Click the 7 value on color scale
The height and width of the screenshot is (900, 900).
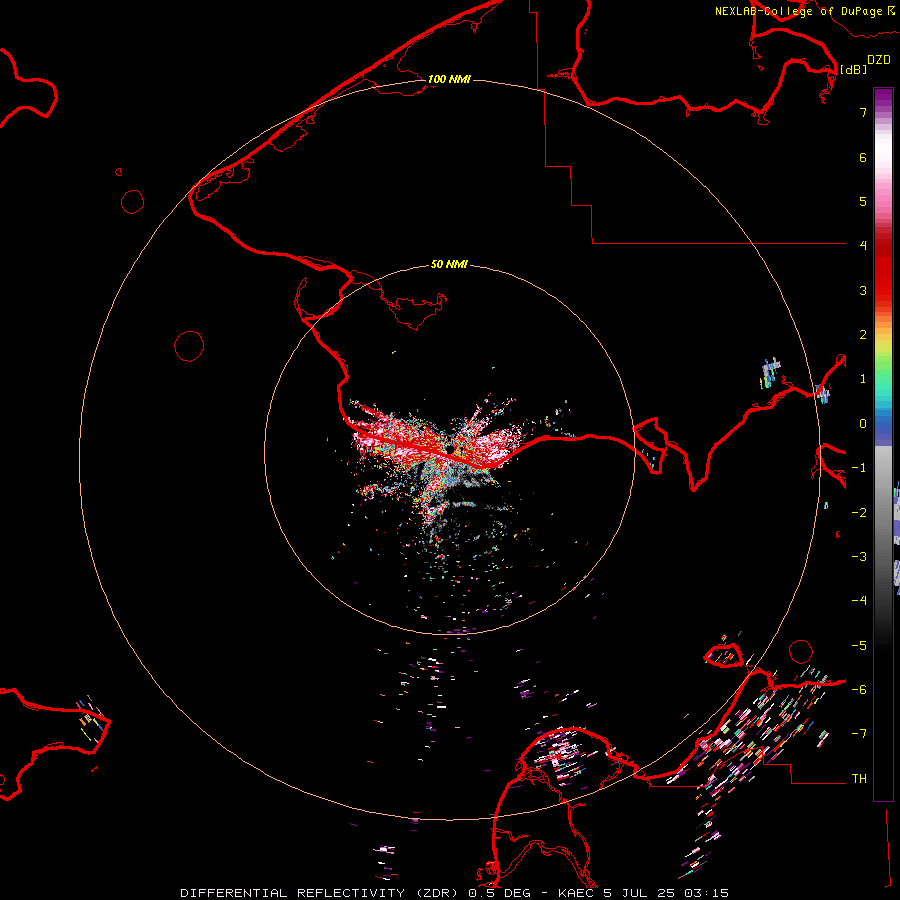(863, 112)
